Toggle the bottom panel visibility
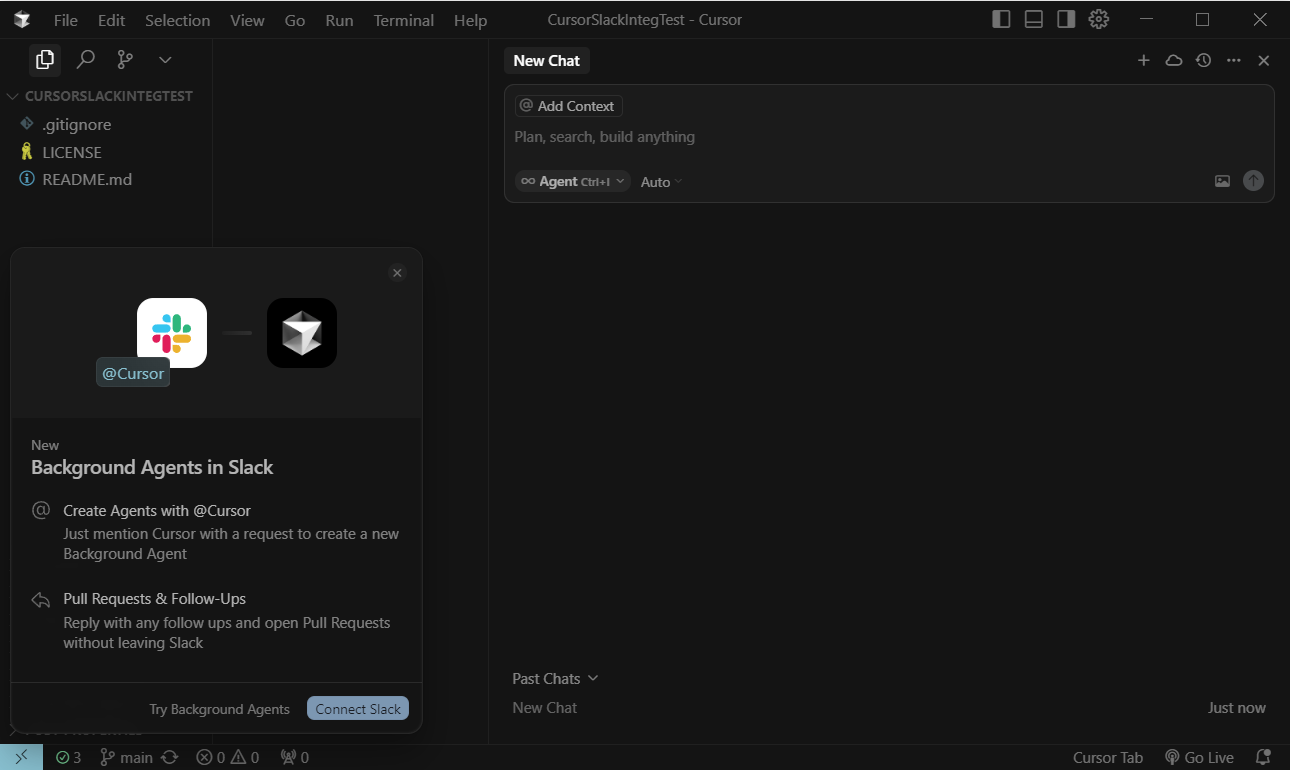Screen dimensions: 1290x770 [1033, 19]
